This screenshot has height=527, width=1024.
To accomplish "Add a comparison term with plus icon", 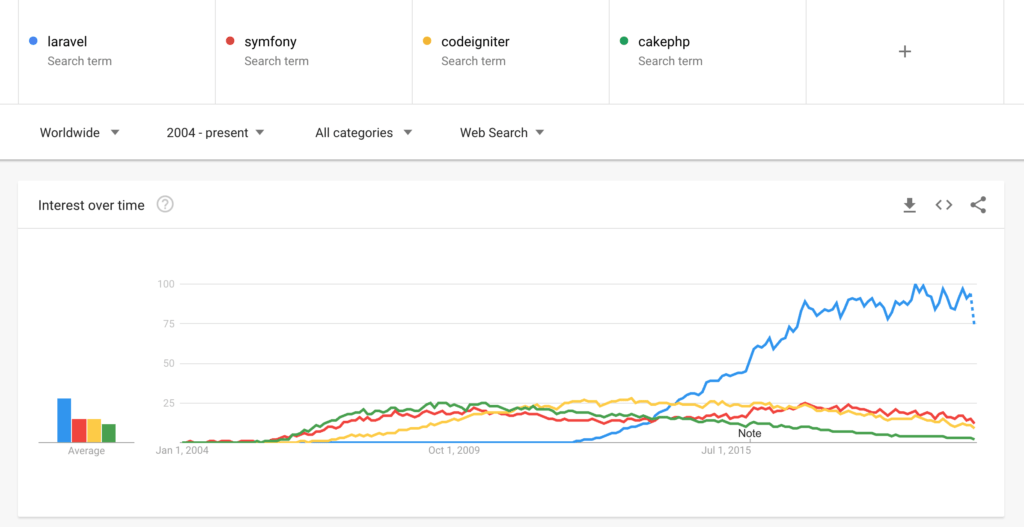I will point(904,52).
